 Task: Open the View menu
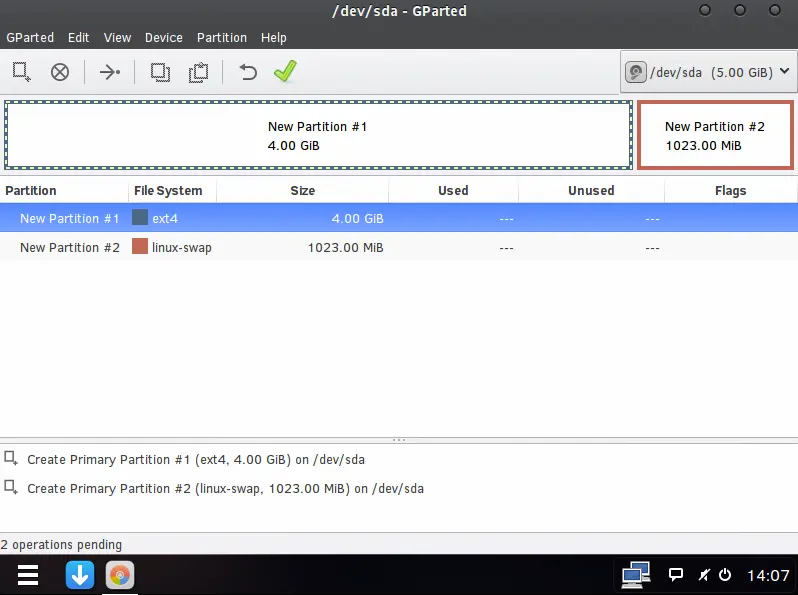coord(117,38)
